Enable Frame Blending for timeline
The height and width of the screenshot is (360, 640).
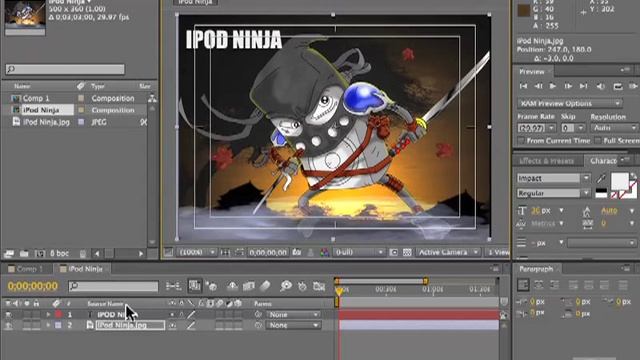coord(249,286)
